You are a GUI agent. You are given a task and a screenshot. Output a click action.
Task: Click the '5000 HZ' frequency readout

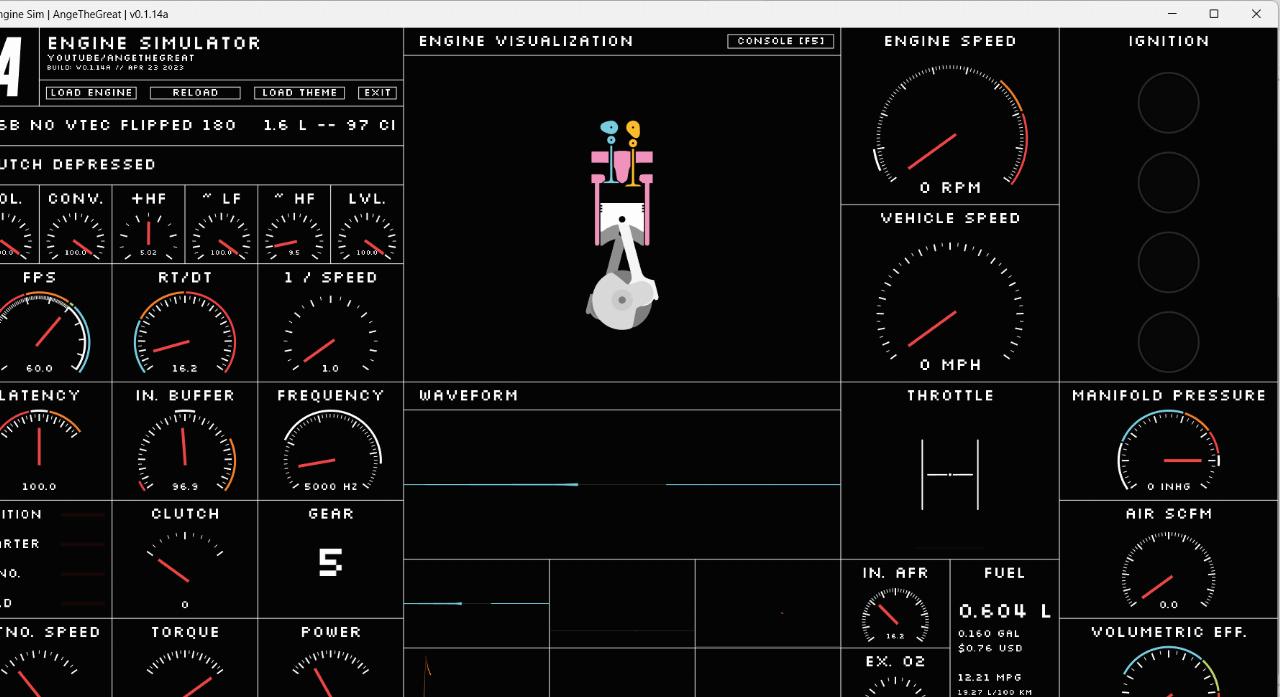331,487
